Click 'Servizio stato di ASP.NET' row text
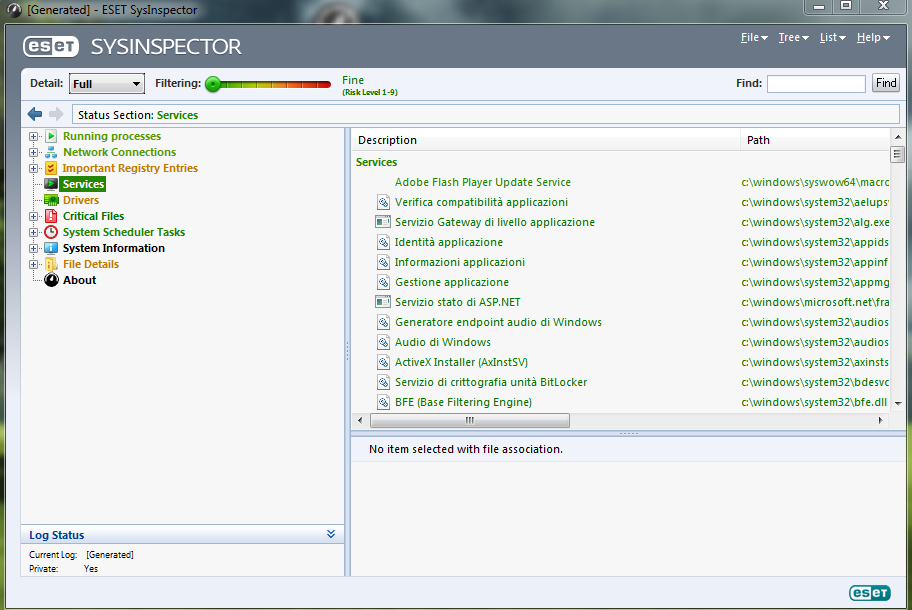This screenshot has width=912, height=610. (458, 302)
